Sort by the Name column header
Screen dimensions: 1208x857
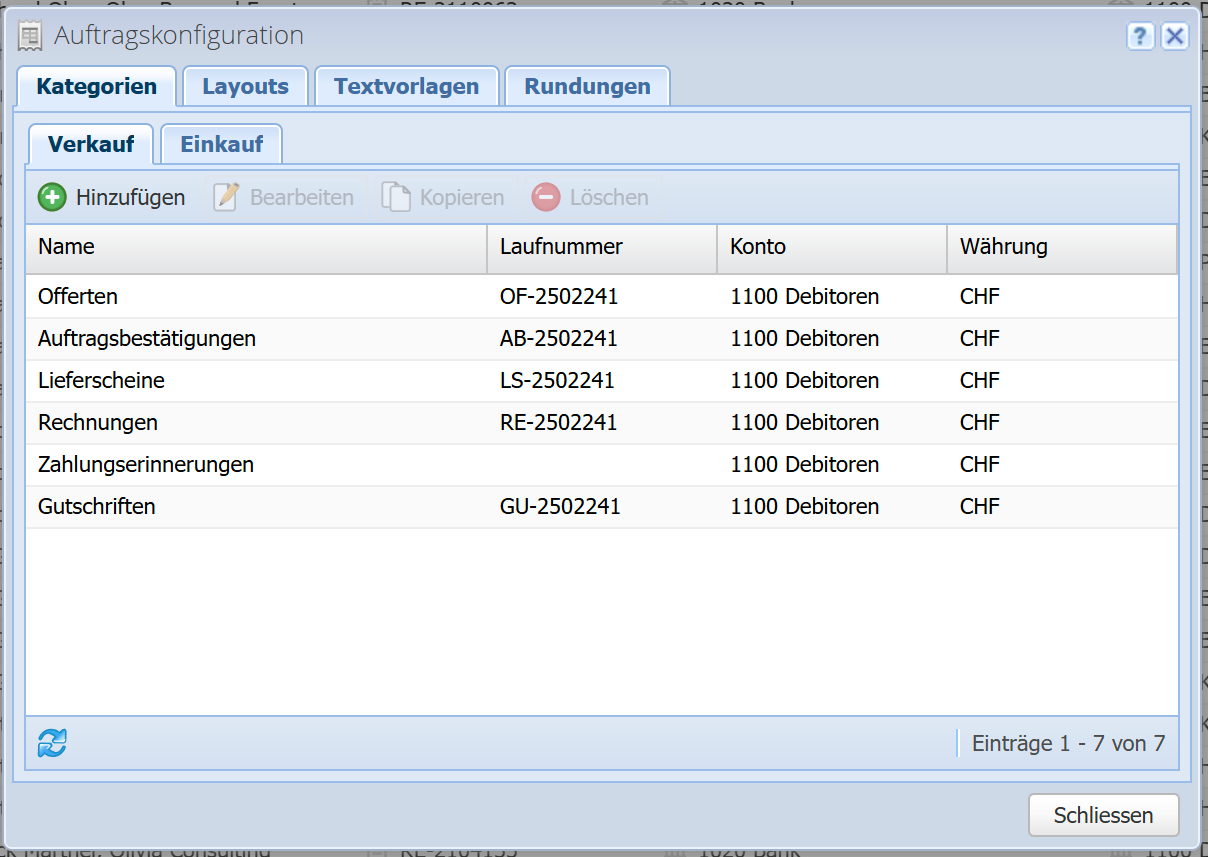click(255, 247)
